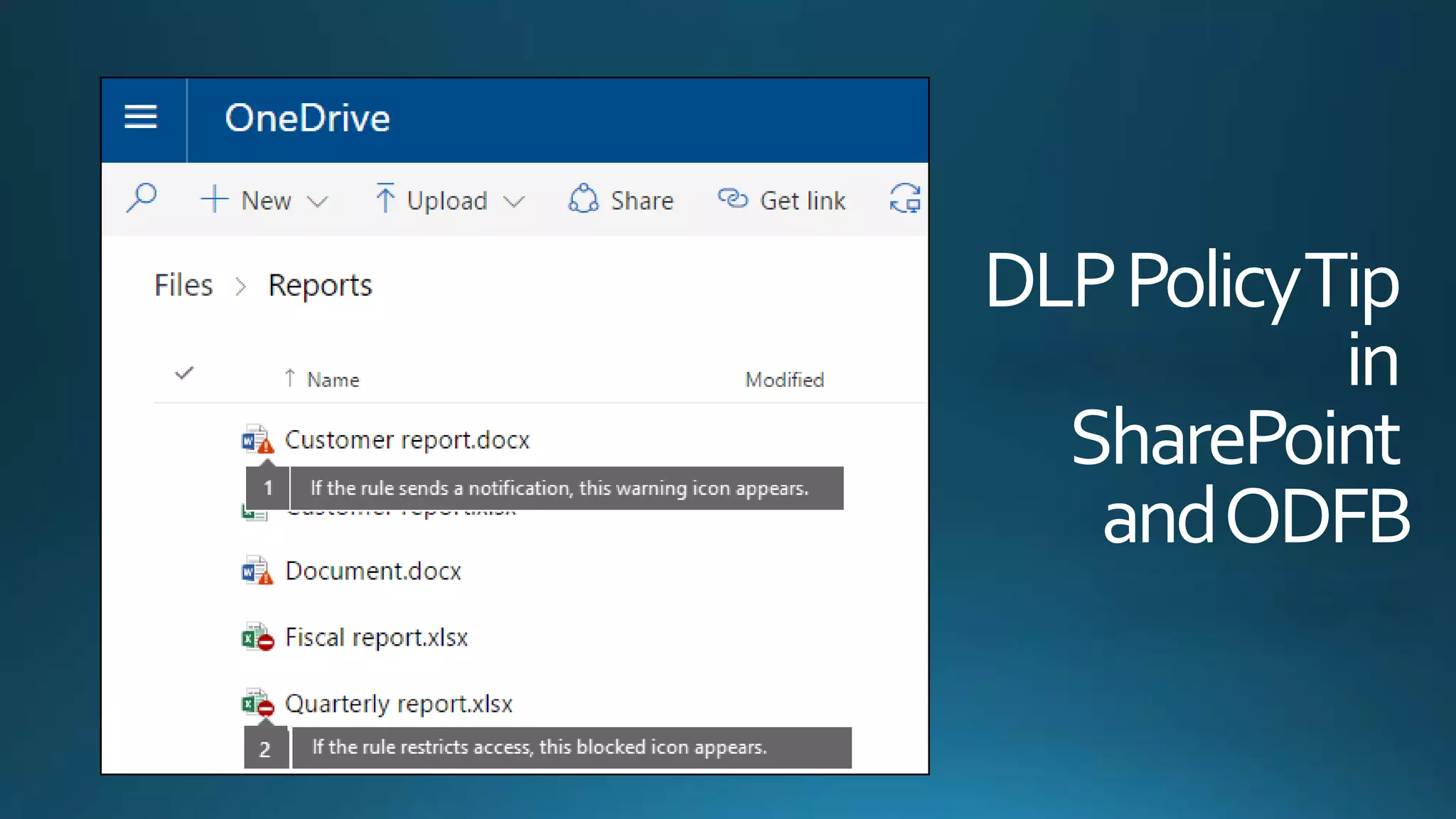Click the Upload button
The height and width of the screenshot is (819, 1456).
(449, 200)
